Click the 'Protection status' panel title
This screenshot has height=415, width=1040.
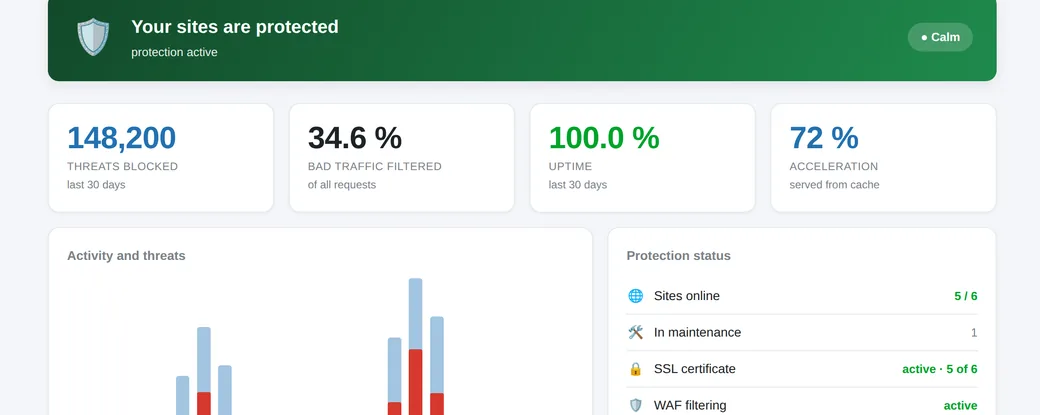(679, 256)
